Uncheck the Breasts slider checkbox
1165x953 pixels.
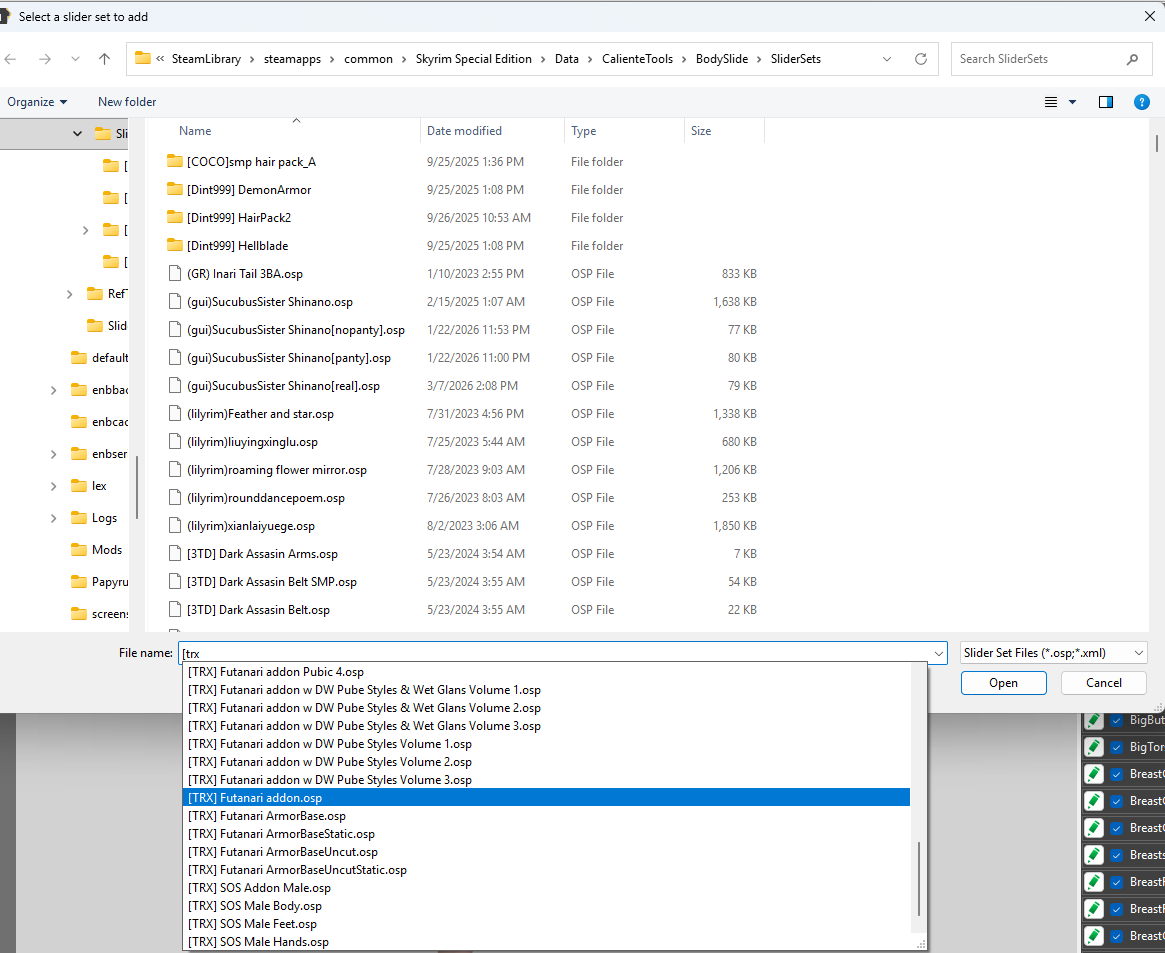1116,855
